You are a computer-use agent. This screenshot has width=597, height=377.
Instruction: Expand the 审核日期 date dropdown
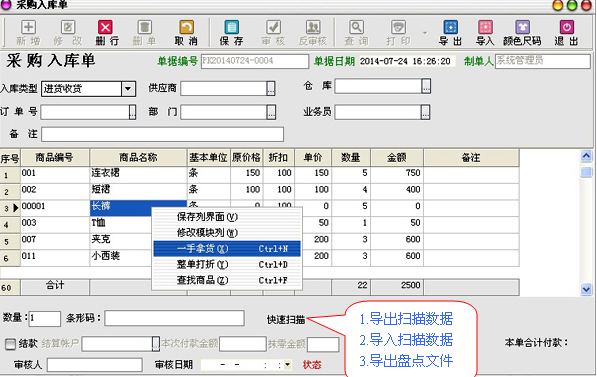tap(287, 365)
